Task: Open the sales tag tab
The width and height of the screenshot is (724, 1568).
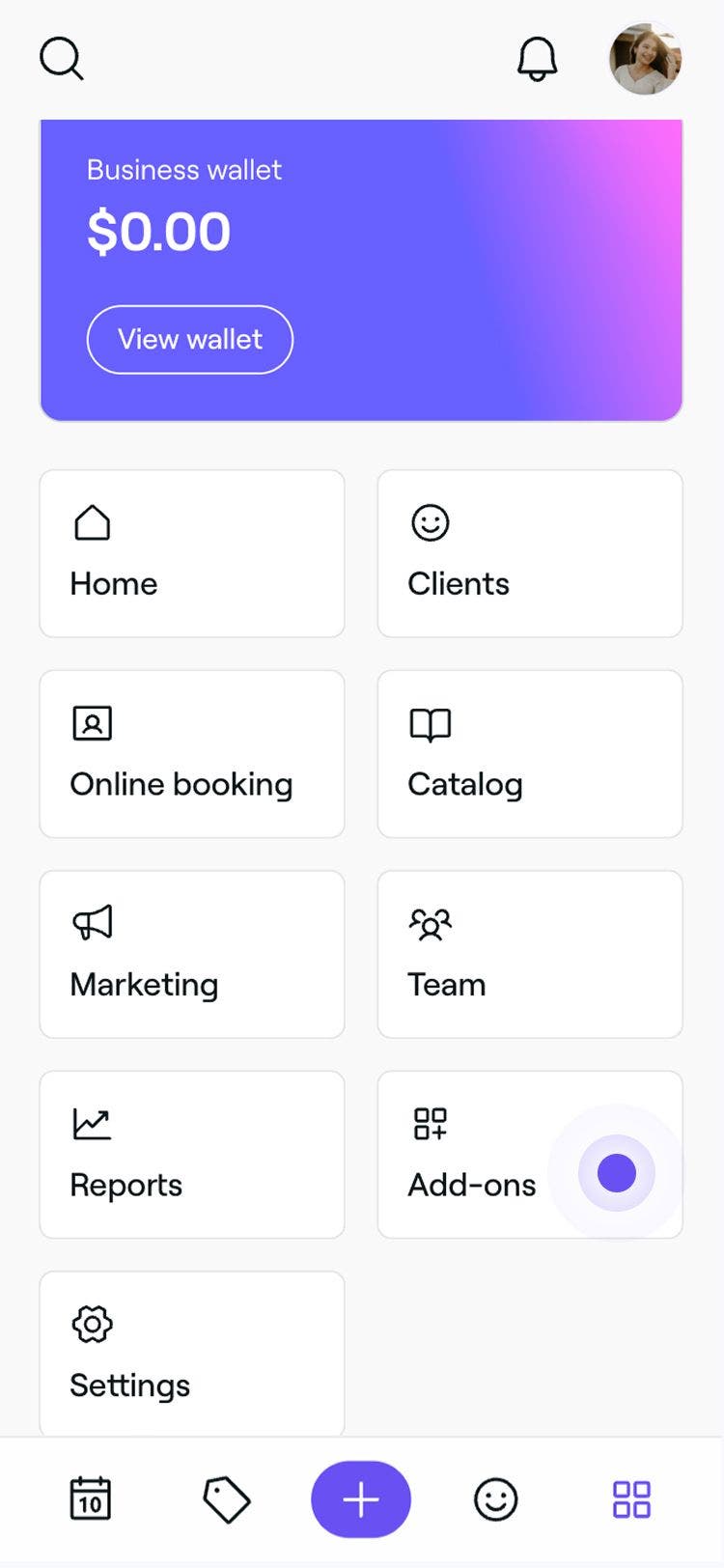Action: (226, 1499)
